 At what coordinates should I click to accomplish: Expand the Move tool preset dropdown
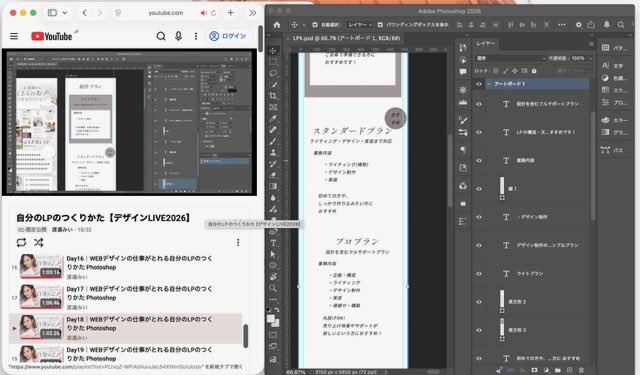[x=304, y=25]
